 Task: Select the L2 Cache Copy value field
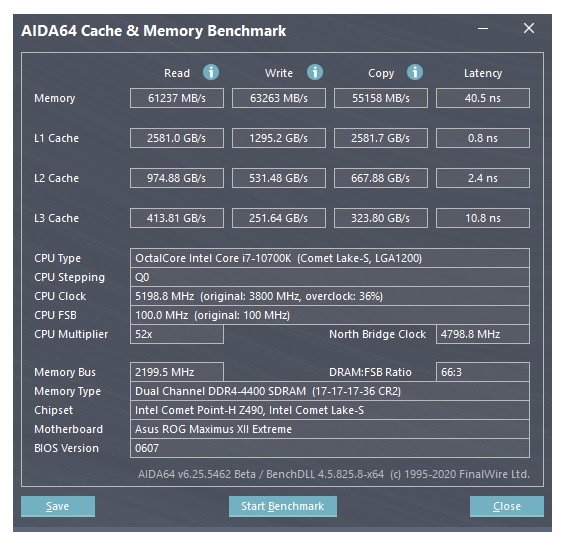tap(381, 178)
